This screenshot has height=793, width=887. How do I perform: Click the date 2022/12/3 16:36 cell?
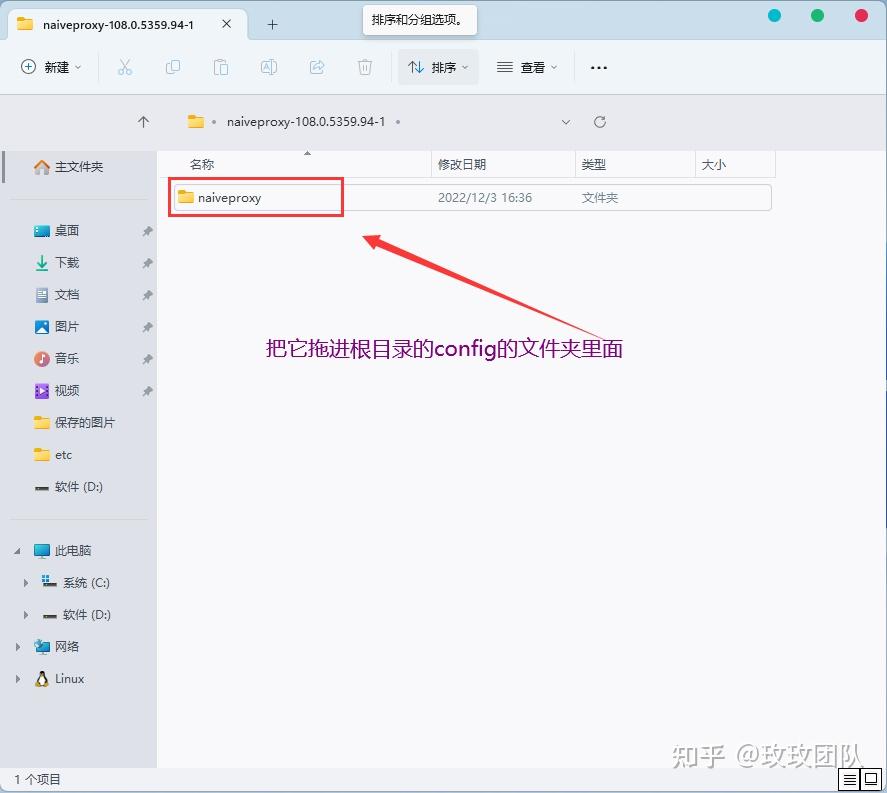click(x=485, y=198)
